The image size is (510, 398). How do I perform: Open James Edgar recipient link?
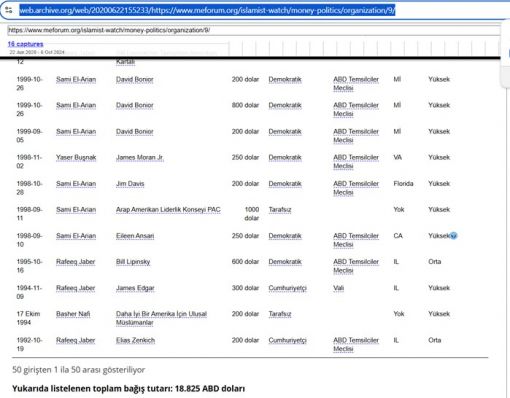(135, 288)
